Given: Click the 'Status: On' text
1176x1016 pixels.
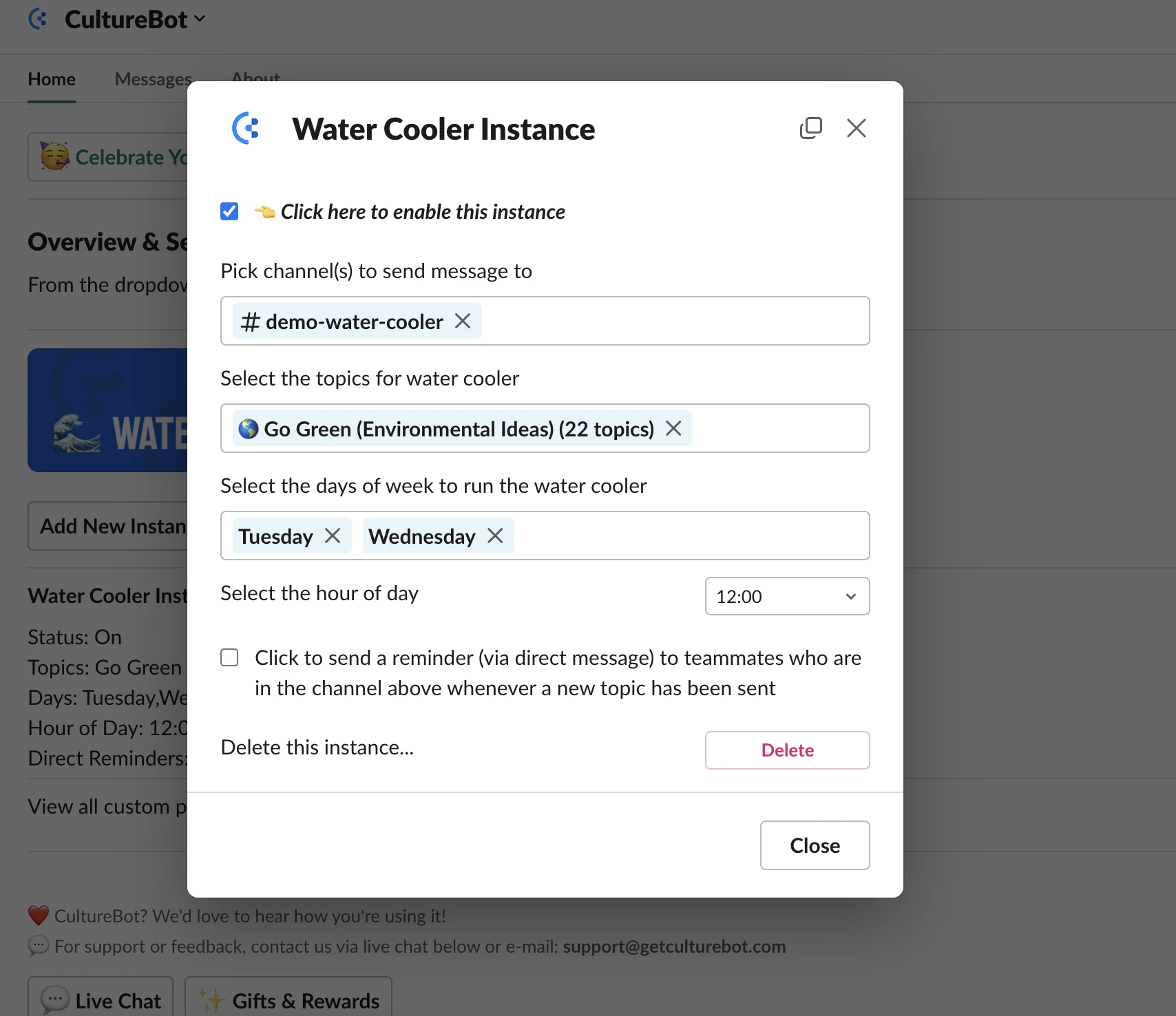Looking at the screenshot, I should tap(74, 637).
